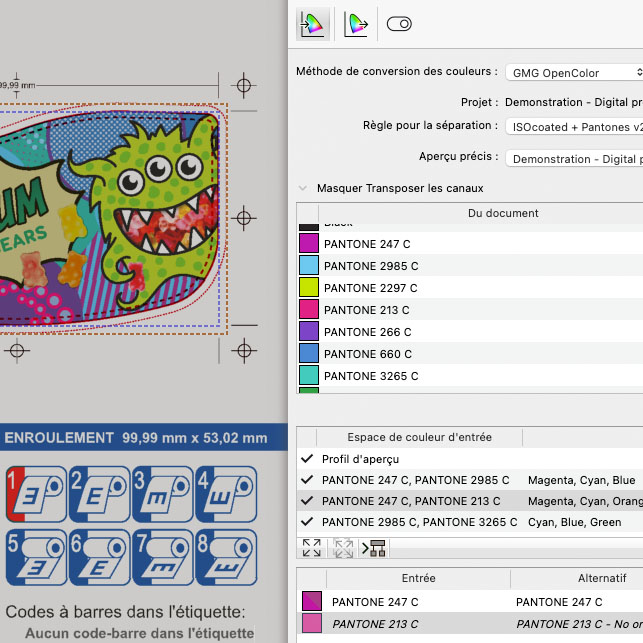The image size is (643, 643).
Task: Click the PANTONE 247 C swatch in the document list
Action: point(309,243)
